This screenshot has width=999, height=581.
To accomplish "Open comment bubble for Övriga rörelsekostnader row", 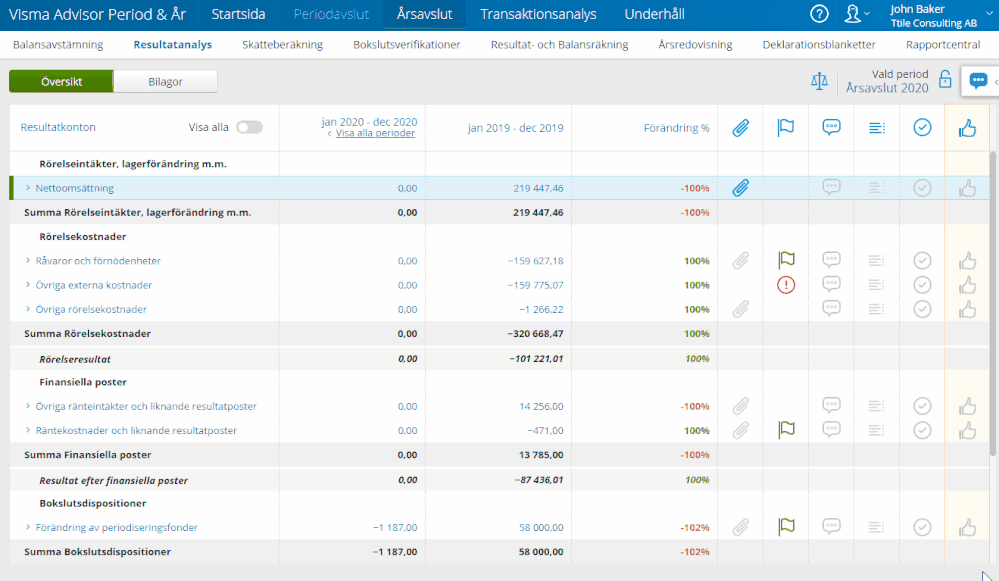I will (831, 309).
